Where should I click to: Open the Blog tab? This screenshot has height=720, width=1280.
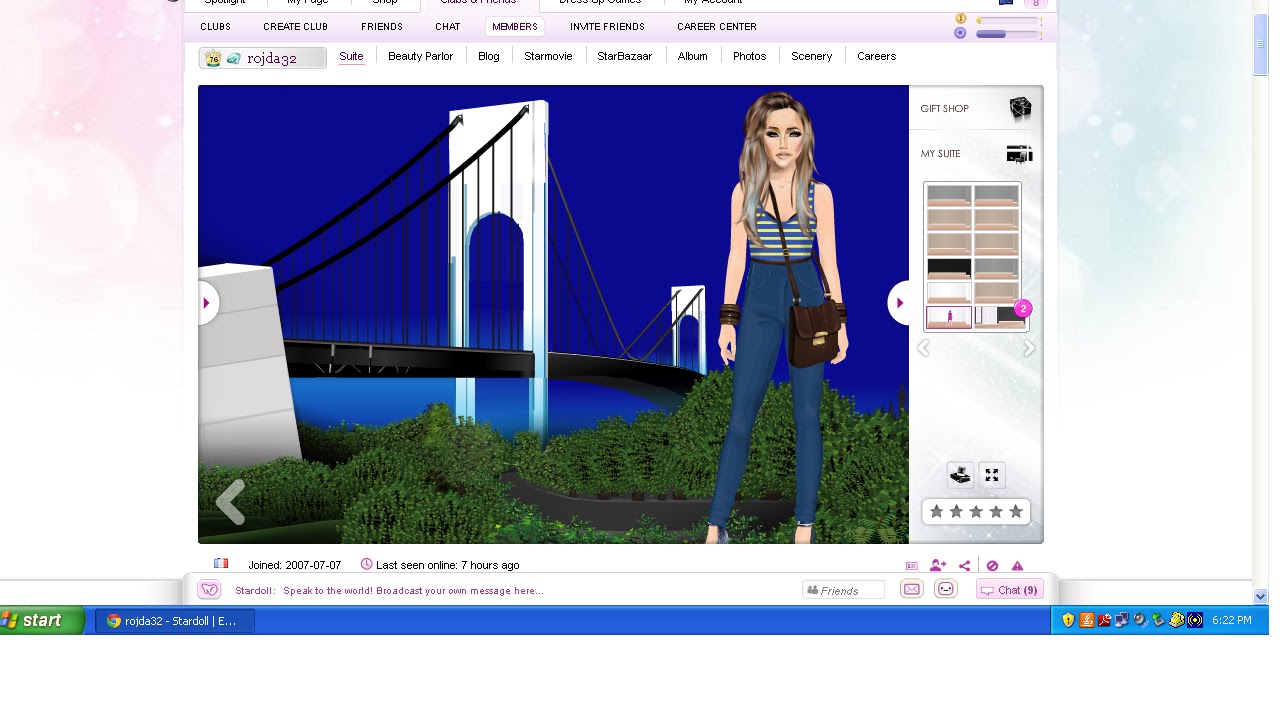[489, 56]
